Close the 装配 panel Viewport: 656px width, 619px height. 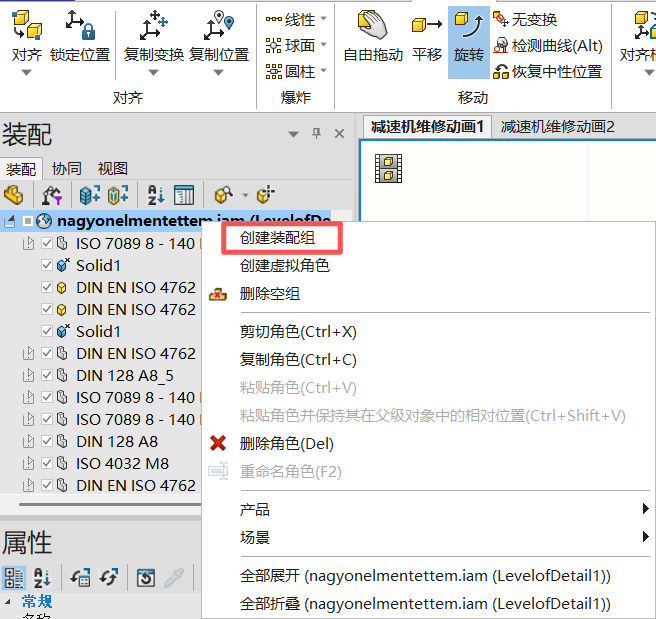(x=339, y=134)
